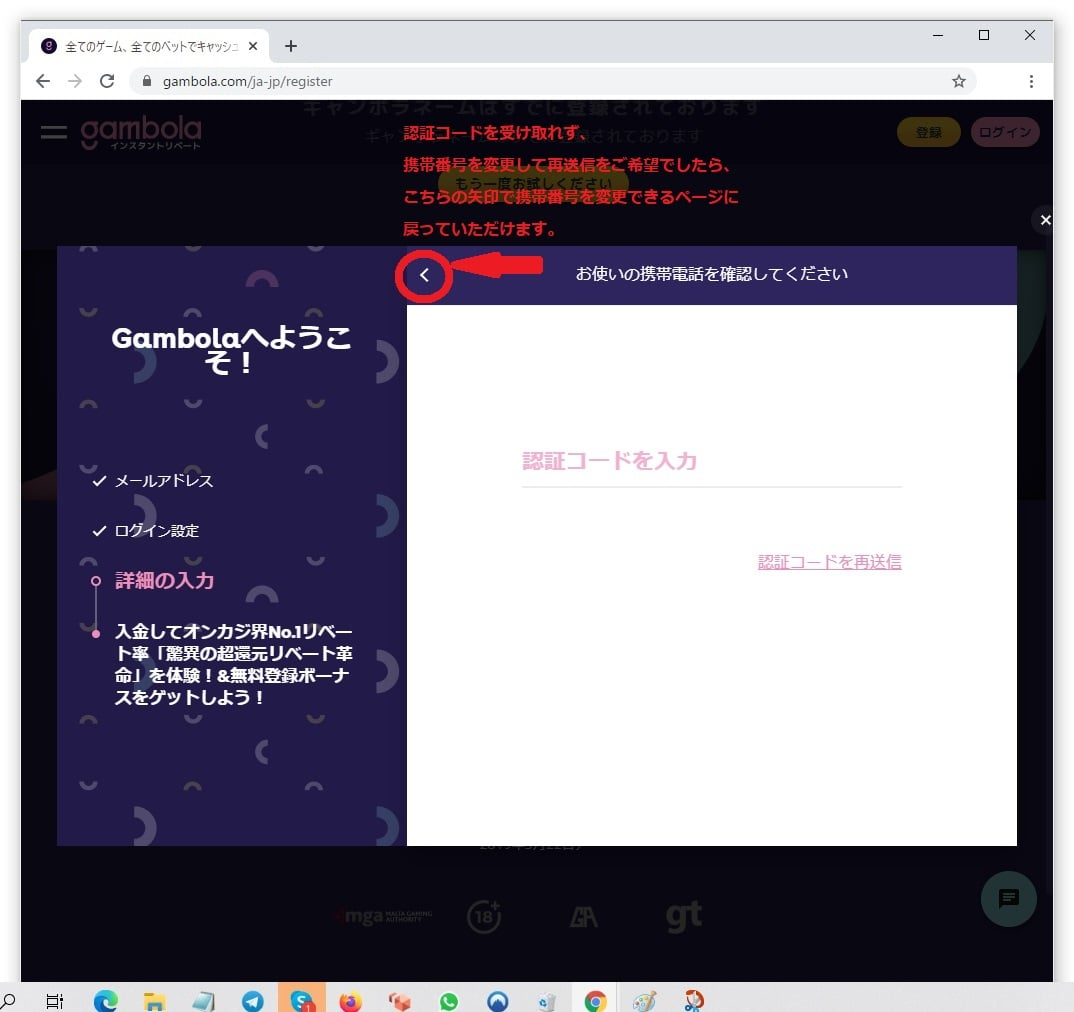Click the browser back arrow
The image size is (1074, 1012).
coord(43,81)
